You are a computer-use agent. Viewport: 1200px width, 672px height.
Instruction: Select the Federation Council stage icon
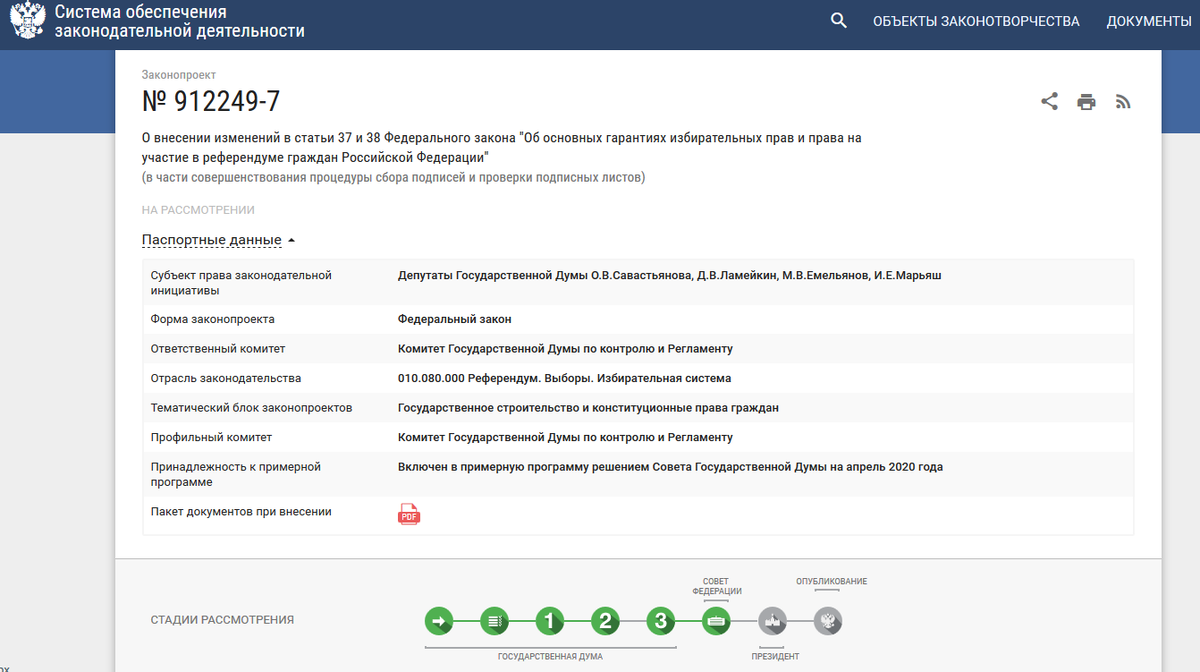pos(716,621)
